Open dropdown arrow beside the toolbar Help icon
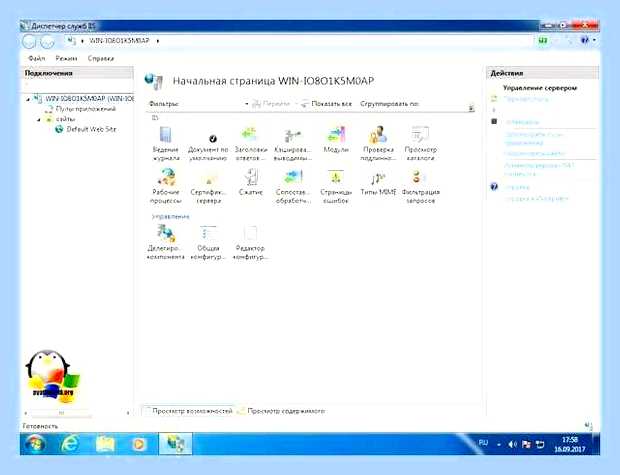The image size is (620, 475). 594,40
